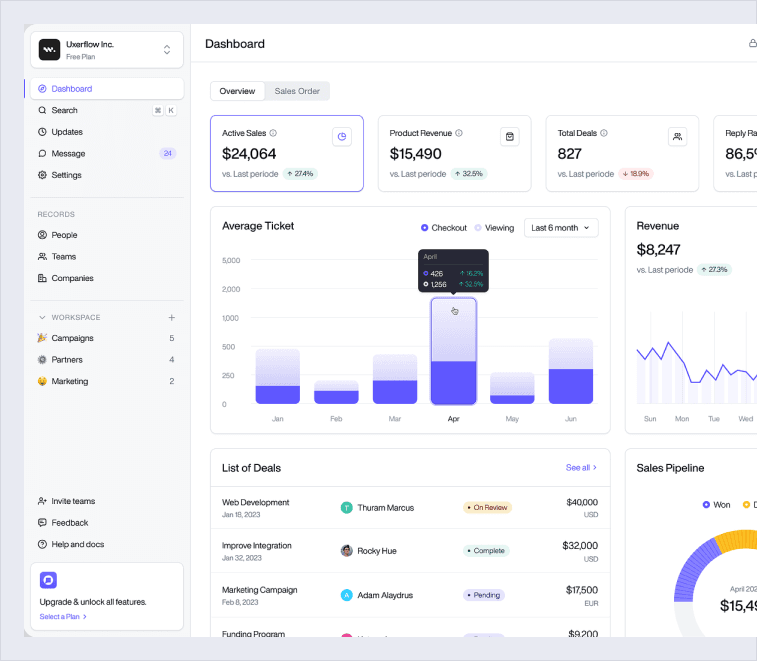Open Settings from the sidebar
The image size is (757, 661).
(x=66, y=175)
